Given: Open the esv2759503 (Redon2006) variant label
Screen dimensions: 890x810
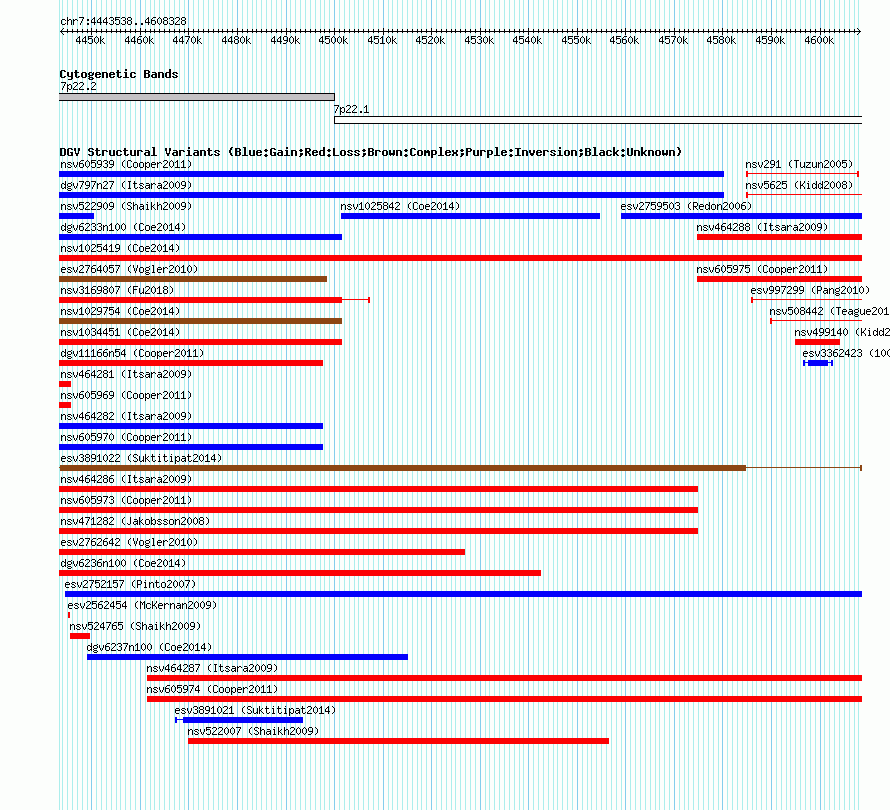Looking at the screenshot, I should click(x=686, y=206).
